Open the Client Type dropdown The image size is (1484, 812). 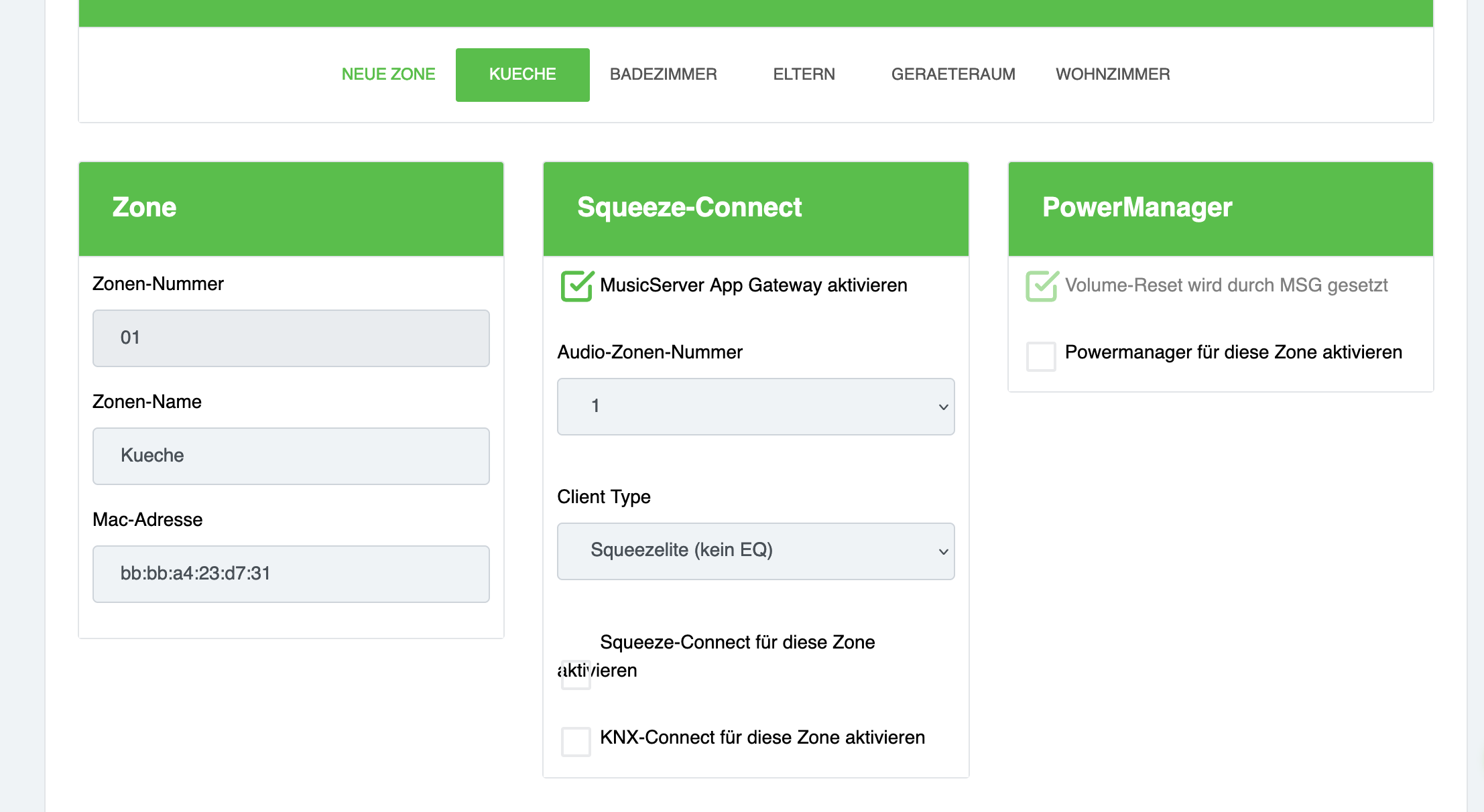(755, 551)
